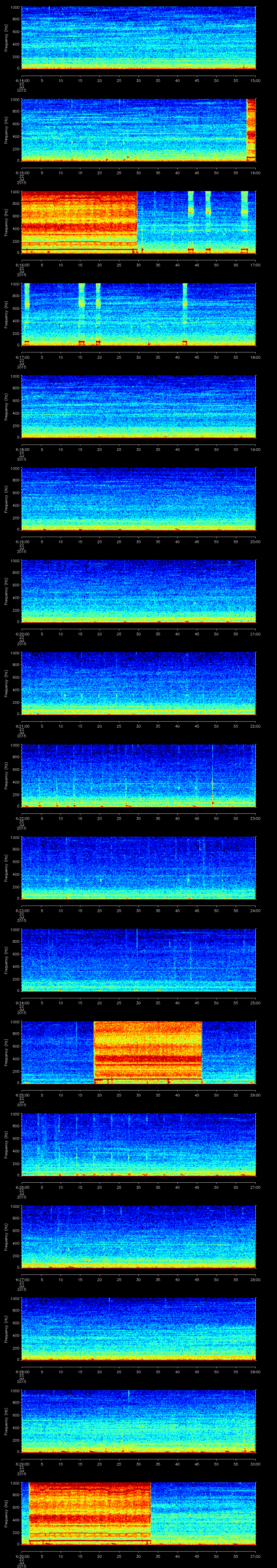This screenshot has height=1568, width=277.
Task: Click 'Frequency (Hz)' axis label of 6:14:00 panel
Action: click(6, 38)
